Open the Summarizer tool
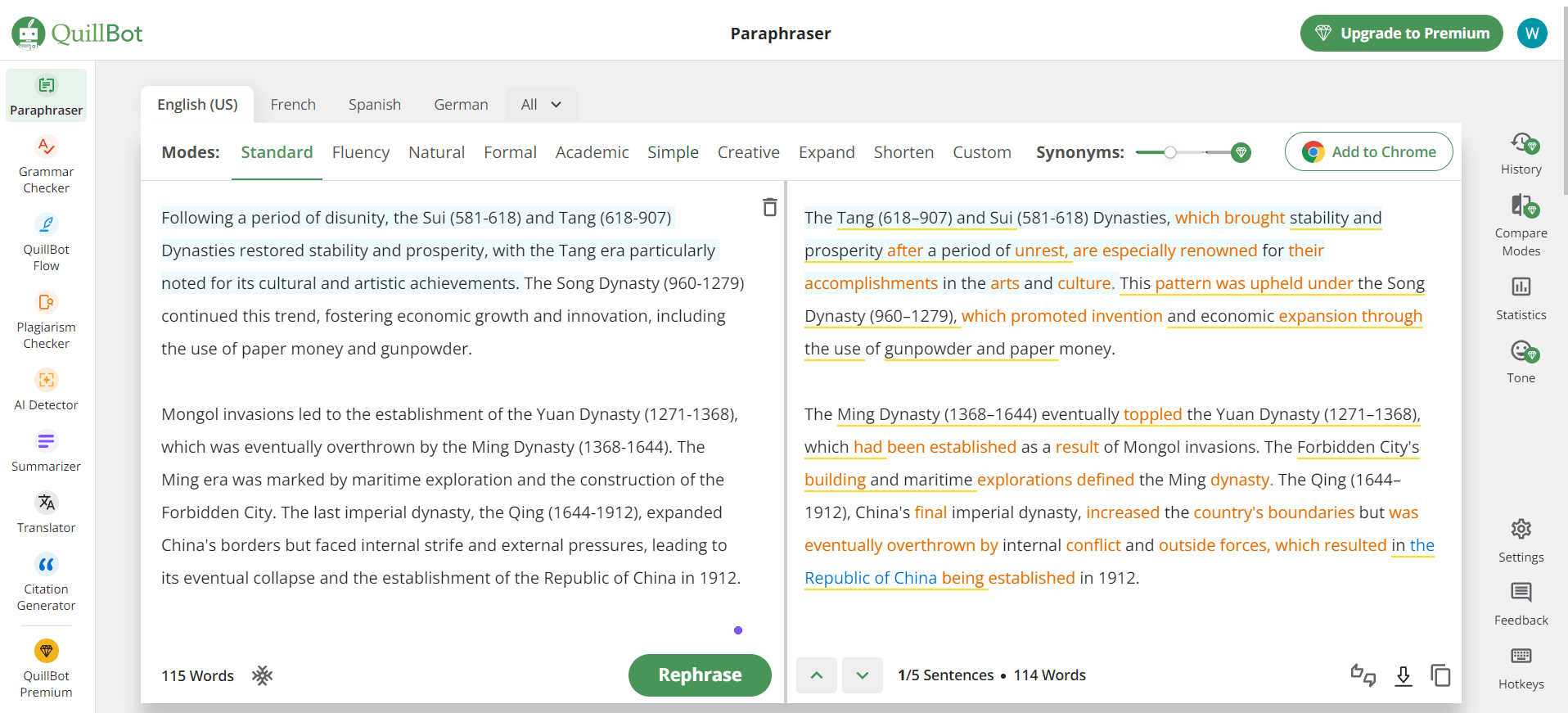This screenshot has height=713, width=1568. pos(47,451)
